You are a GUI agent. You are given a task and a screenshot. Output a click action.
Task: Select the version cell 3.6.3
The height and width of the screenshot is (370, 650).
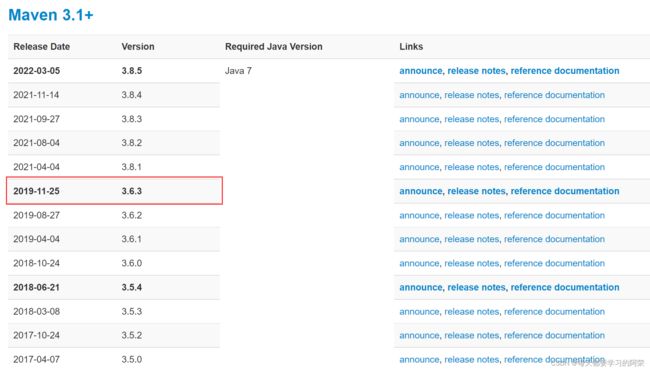coord(132,191)
